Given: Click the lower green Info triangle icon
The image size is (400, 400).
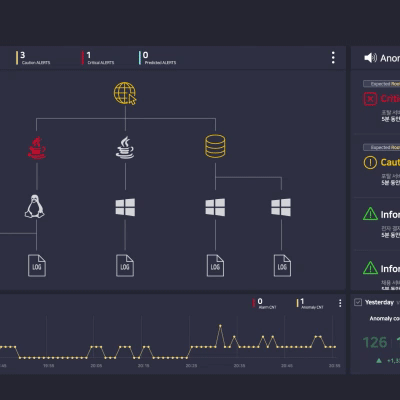Looking at the screenshot, I should click(x=370, y=268).
